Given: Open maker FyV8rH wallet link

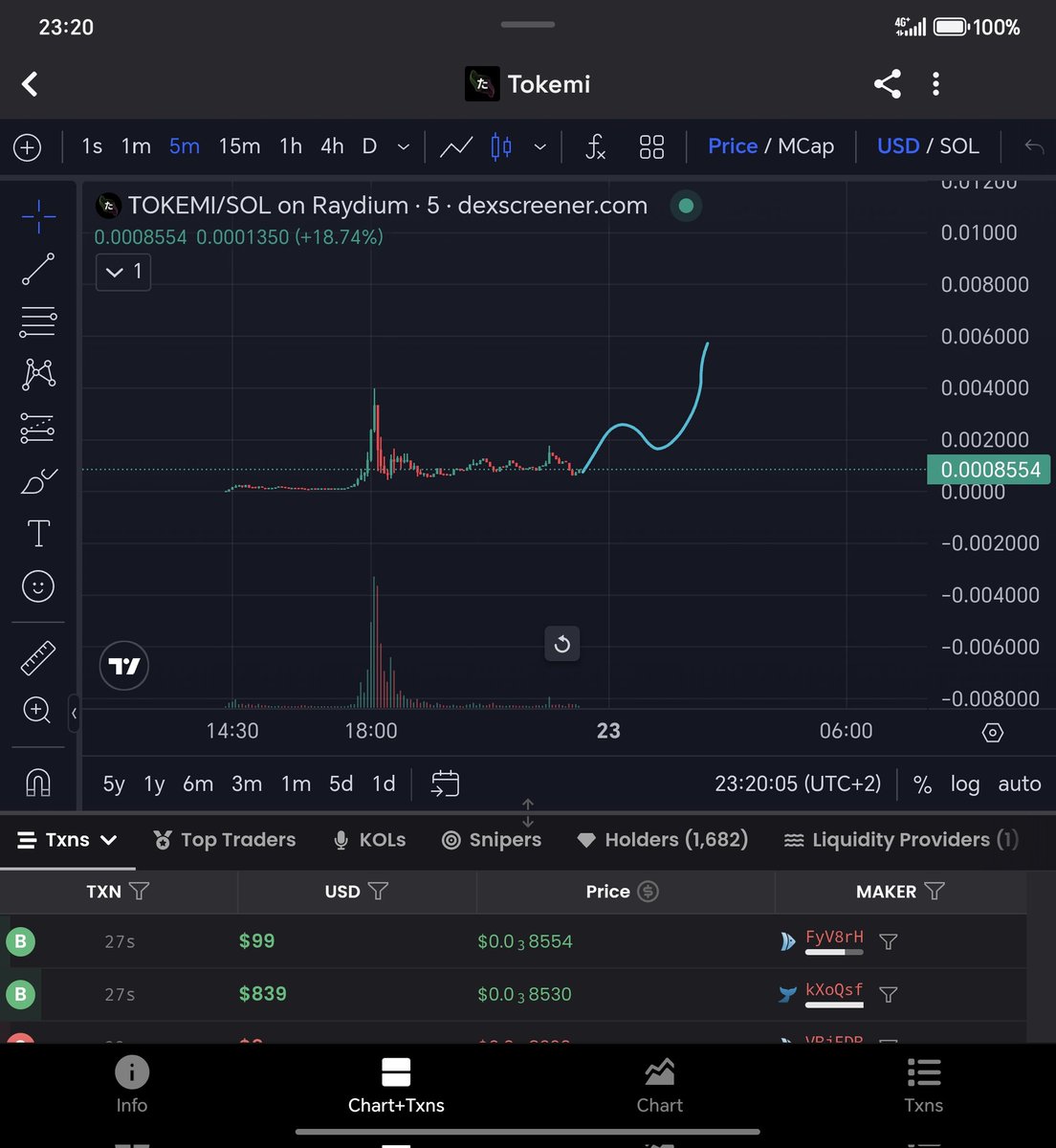Looking at the screenshot, I should (x=834, y=938).
